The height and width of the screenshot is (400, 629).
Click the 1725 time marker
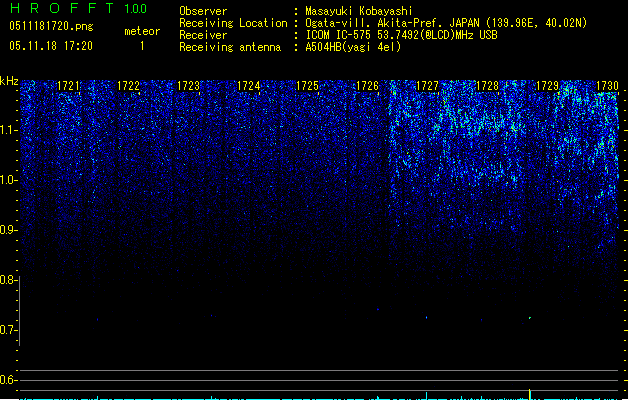tap(307, 86)
